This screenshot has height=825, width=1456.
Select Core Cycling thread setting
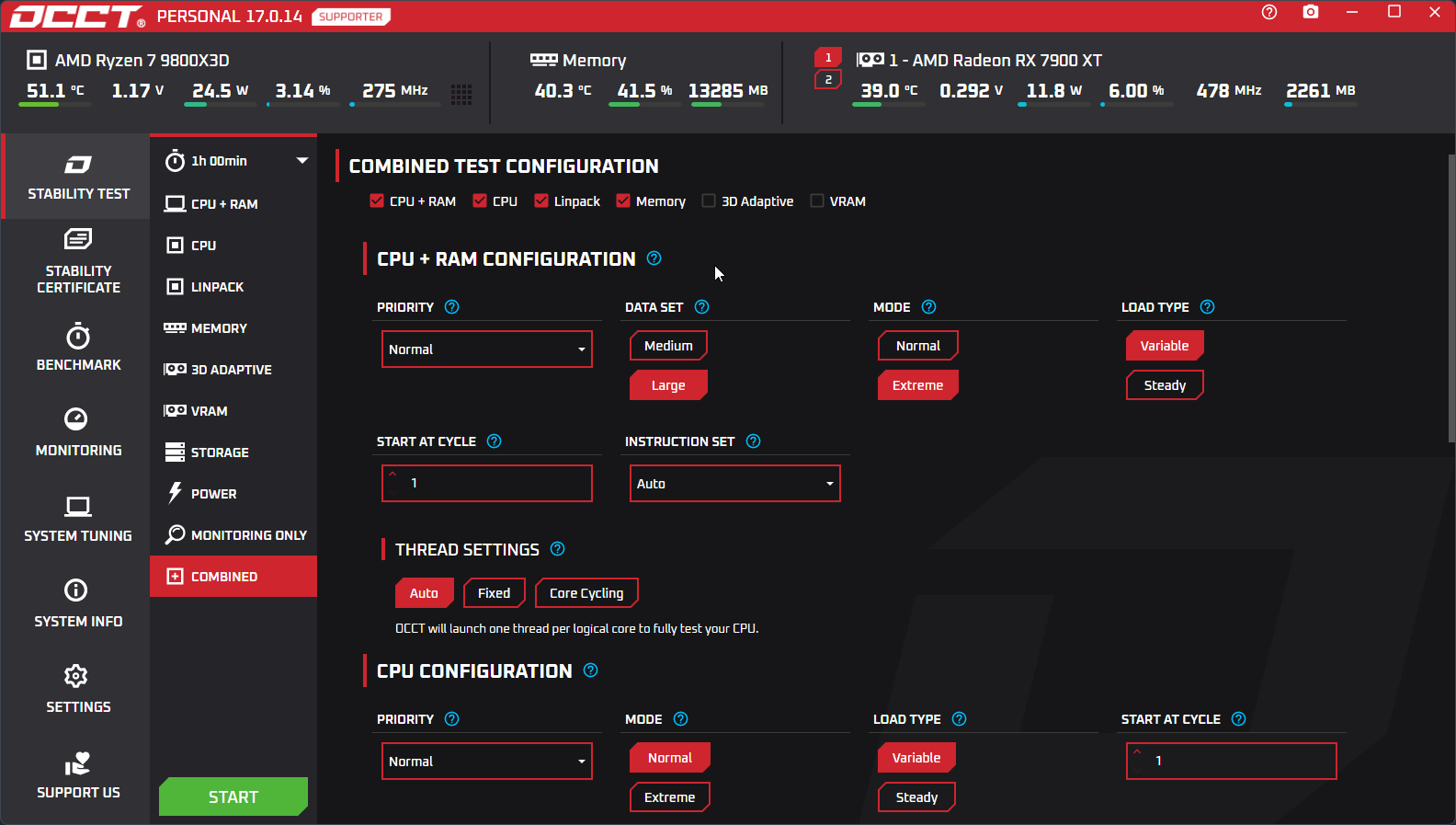pyautogui.click(x=586, y=593)
